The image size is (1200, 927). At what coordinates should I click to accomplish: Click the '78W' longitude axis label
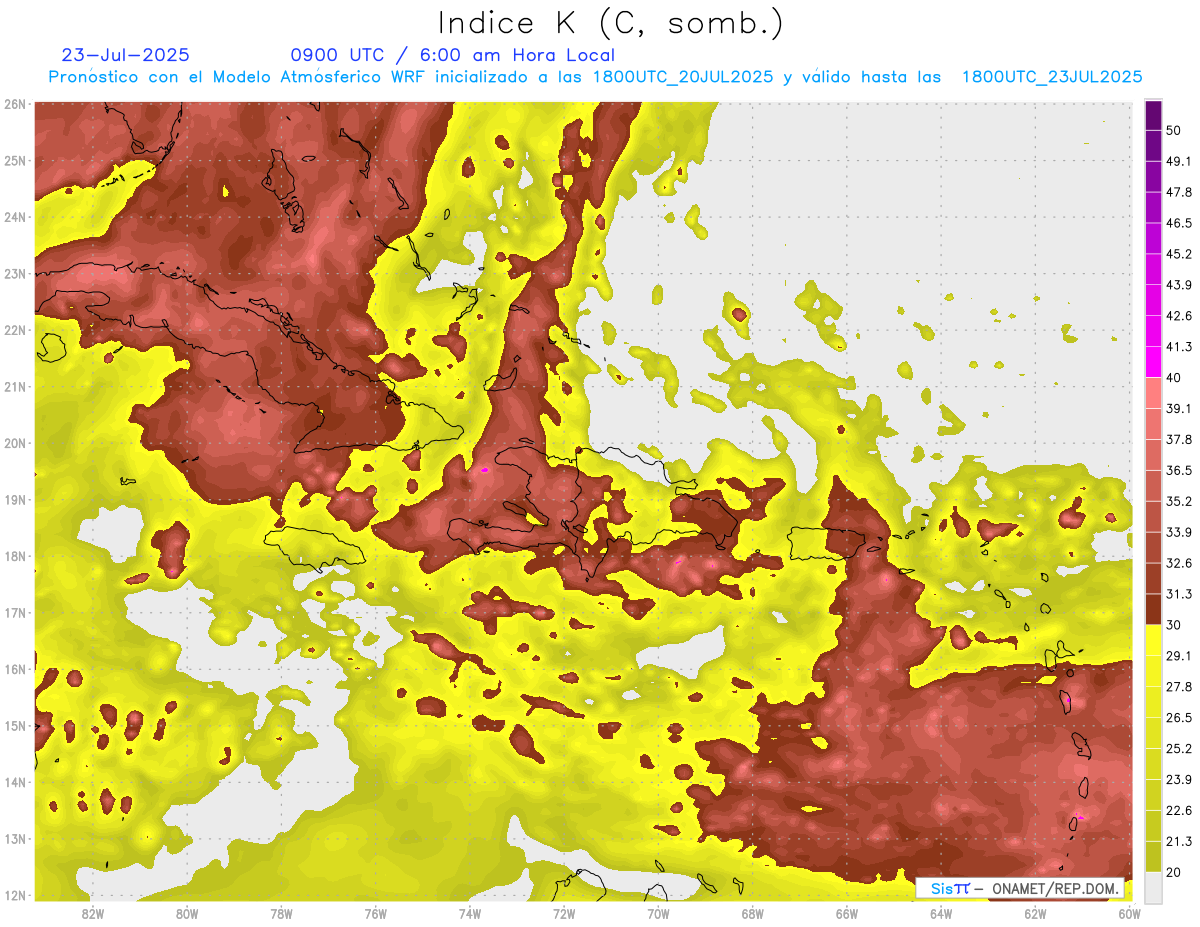(x=281, y=913)
